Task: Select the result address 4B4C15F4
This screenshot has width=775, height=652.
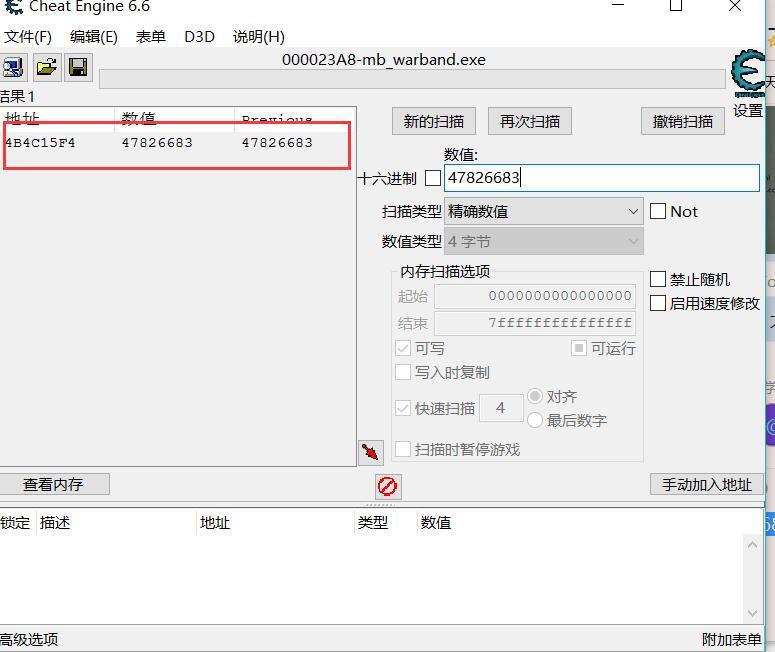Action: (x=41, y=143)
